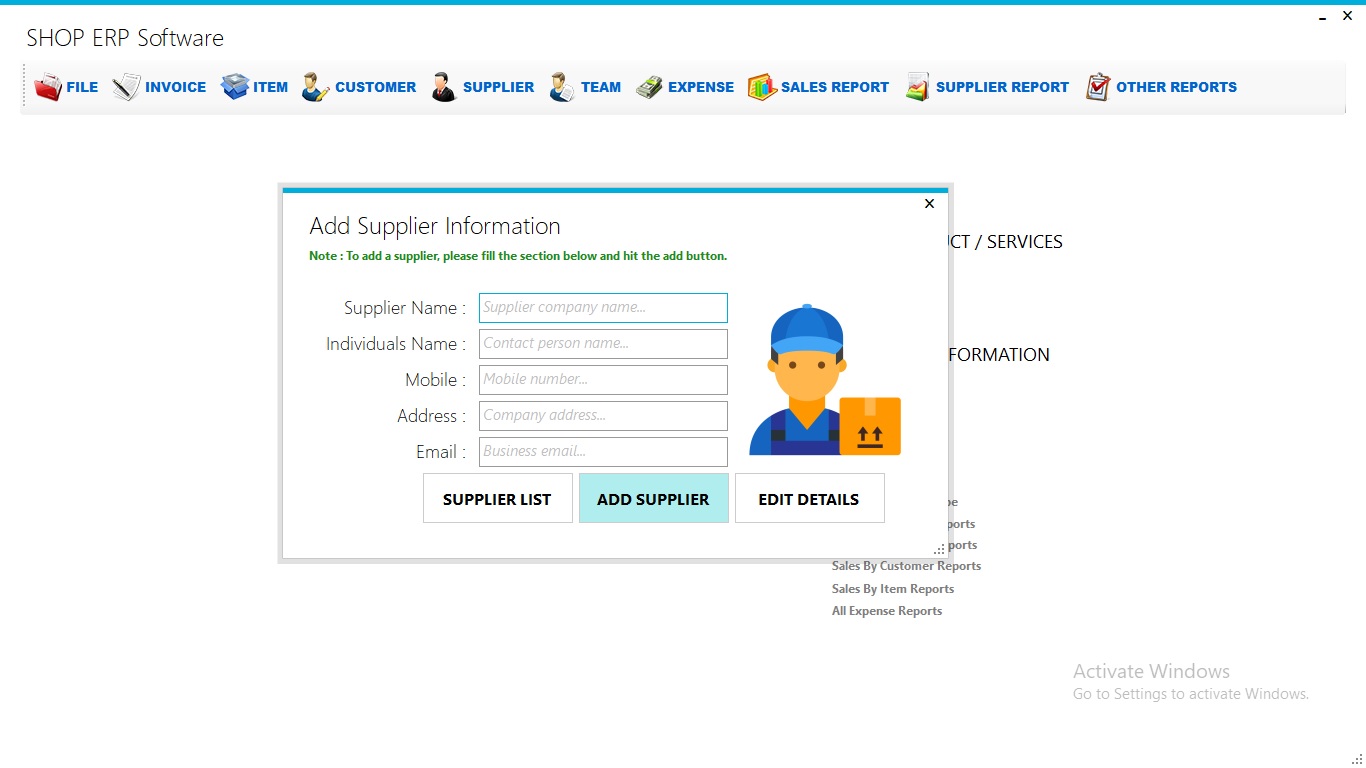Viewport: 1366px width, 768px height.
Task: Open Sales By Customer Reports
Action: click(906, 565)
